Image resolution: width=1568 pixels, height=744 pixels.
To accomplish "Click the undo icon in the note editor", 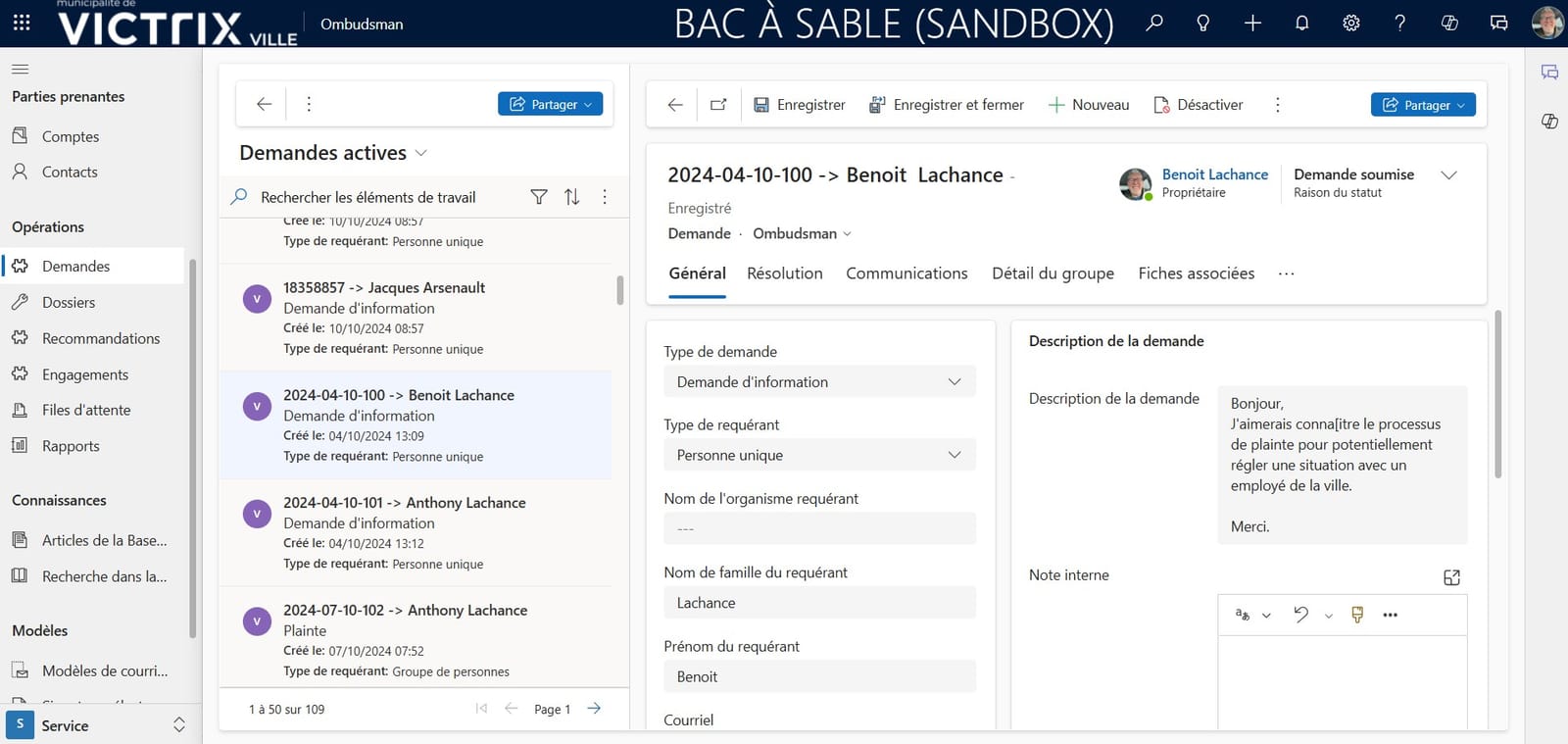I will (1300, 615).
